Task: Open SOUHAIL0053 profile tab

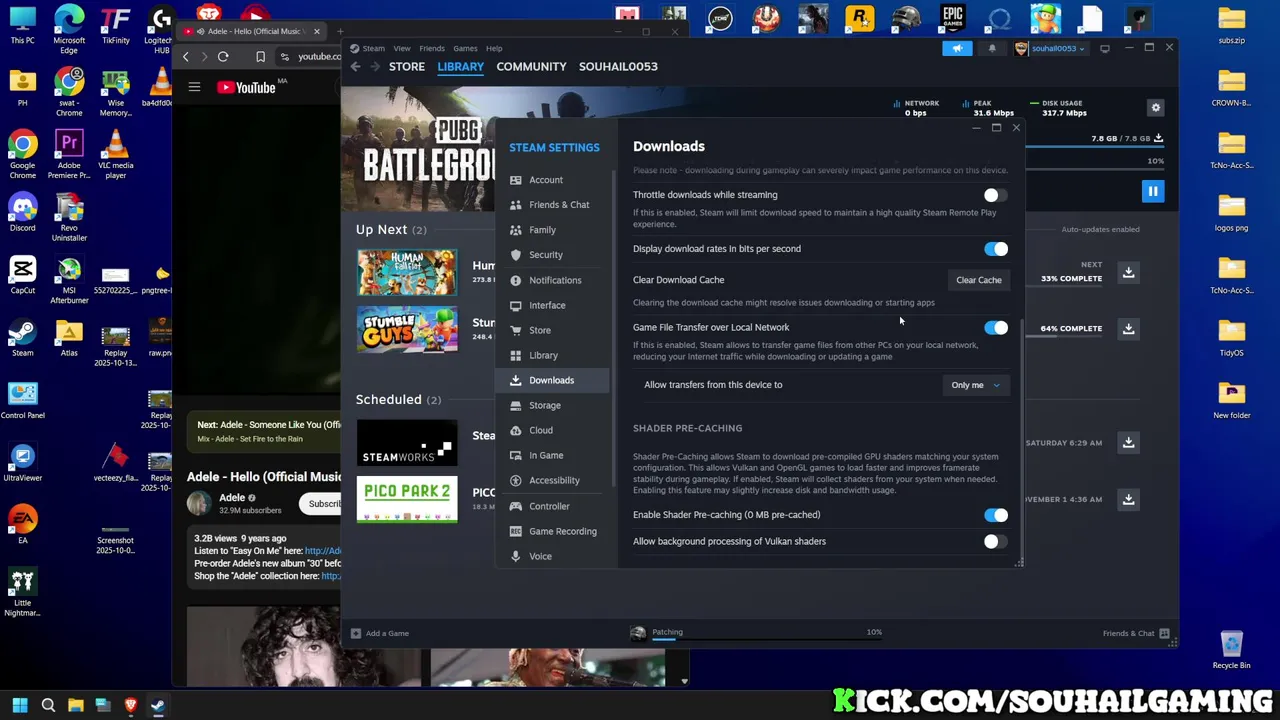Action: tap(618, 66)
